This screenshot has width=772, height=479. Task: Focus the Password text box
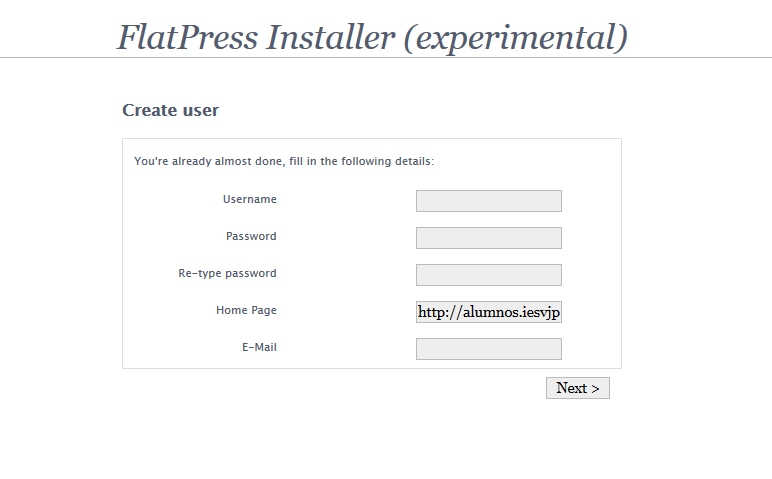pos(488,238)
